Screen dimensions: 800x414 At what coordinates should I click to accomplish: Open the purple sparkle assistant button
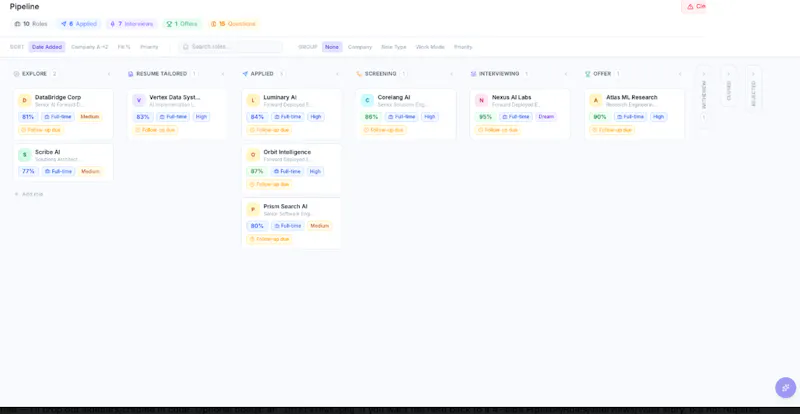tap(785, 387)
